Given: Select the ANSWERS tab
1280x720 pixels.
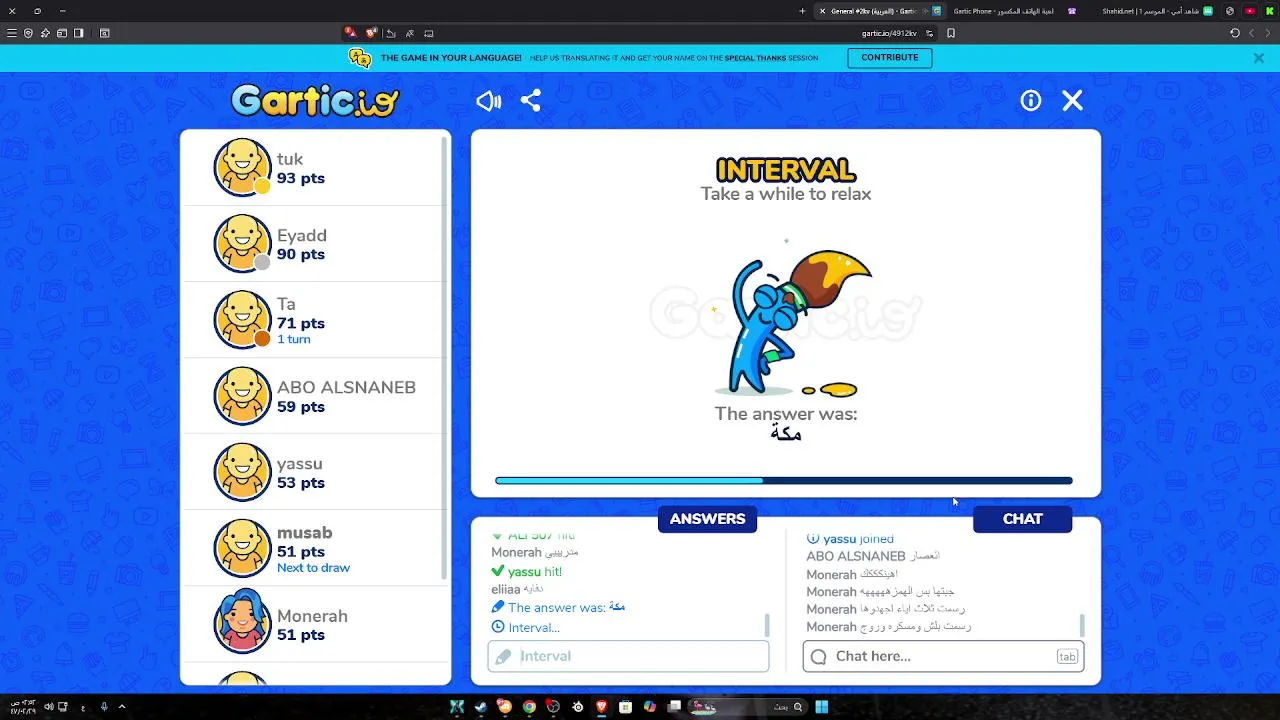Looking at the screenshot, I should pyautogui.click(x=707, y=519).
